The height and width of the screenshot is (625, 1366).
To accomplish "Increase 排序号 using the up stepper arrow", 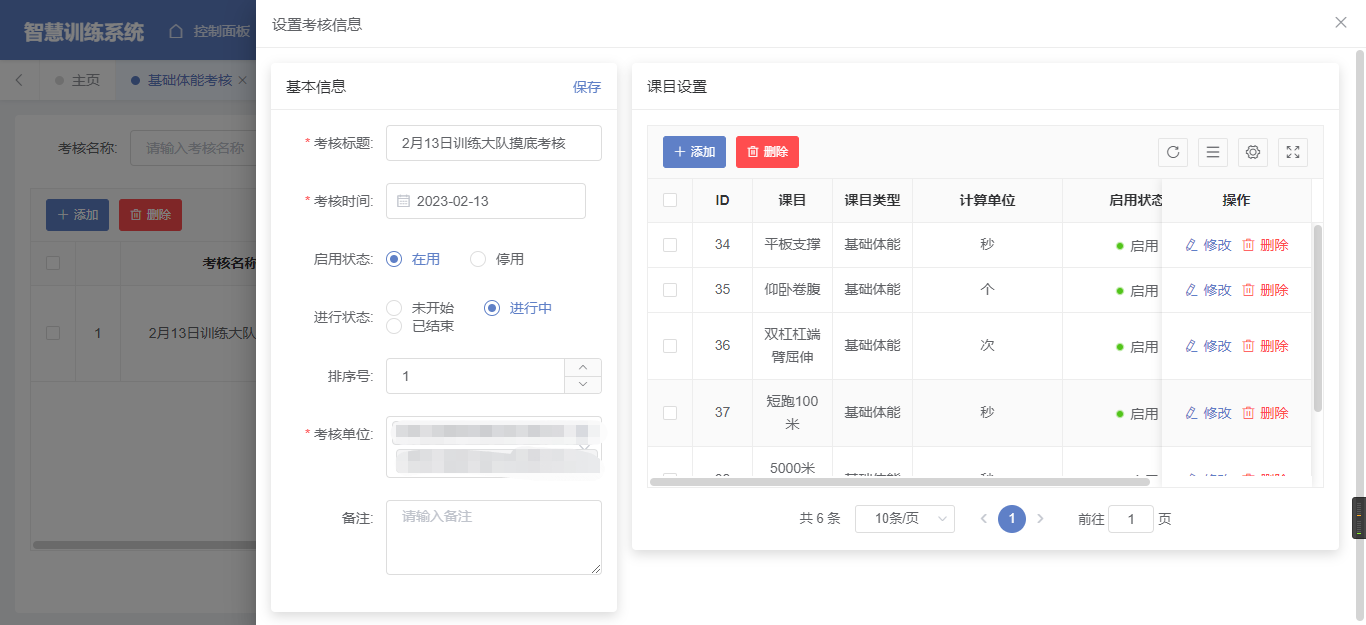I will (x=583, y=367).
